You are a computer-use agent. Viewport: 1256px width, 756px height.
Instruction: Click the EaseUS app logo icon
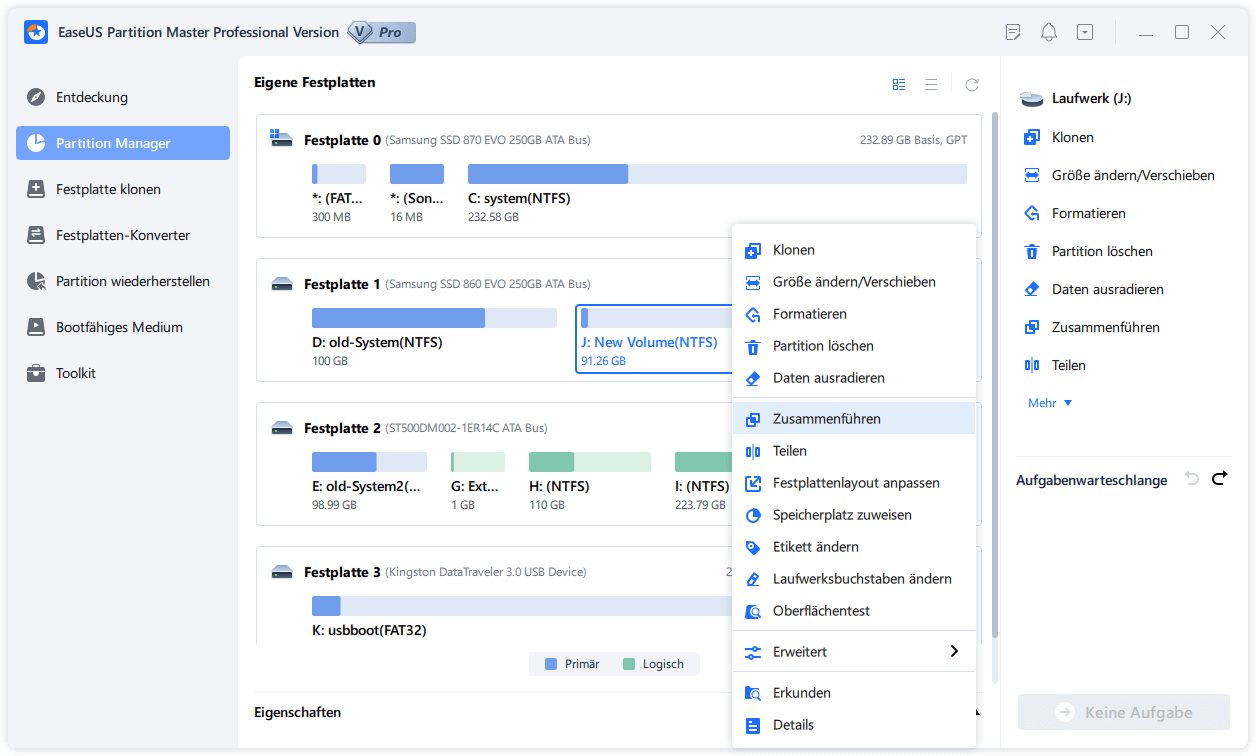[x=37, y=32]
